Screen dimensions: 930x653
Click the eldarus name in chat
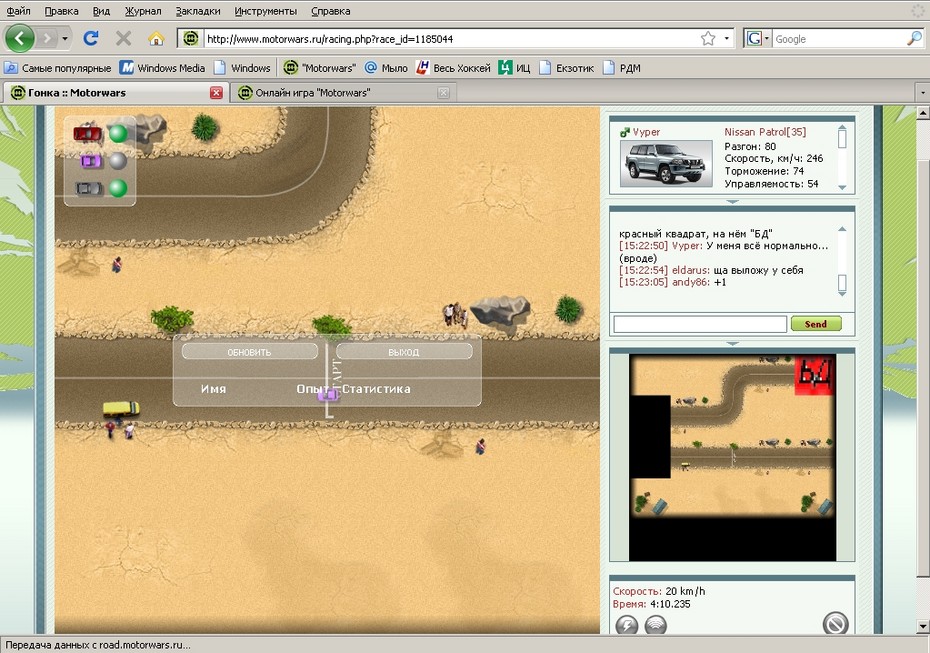(x=690, y=270)
